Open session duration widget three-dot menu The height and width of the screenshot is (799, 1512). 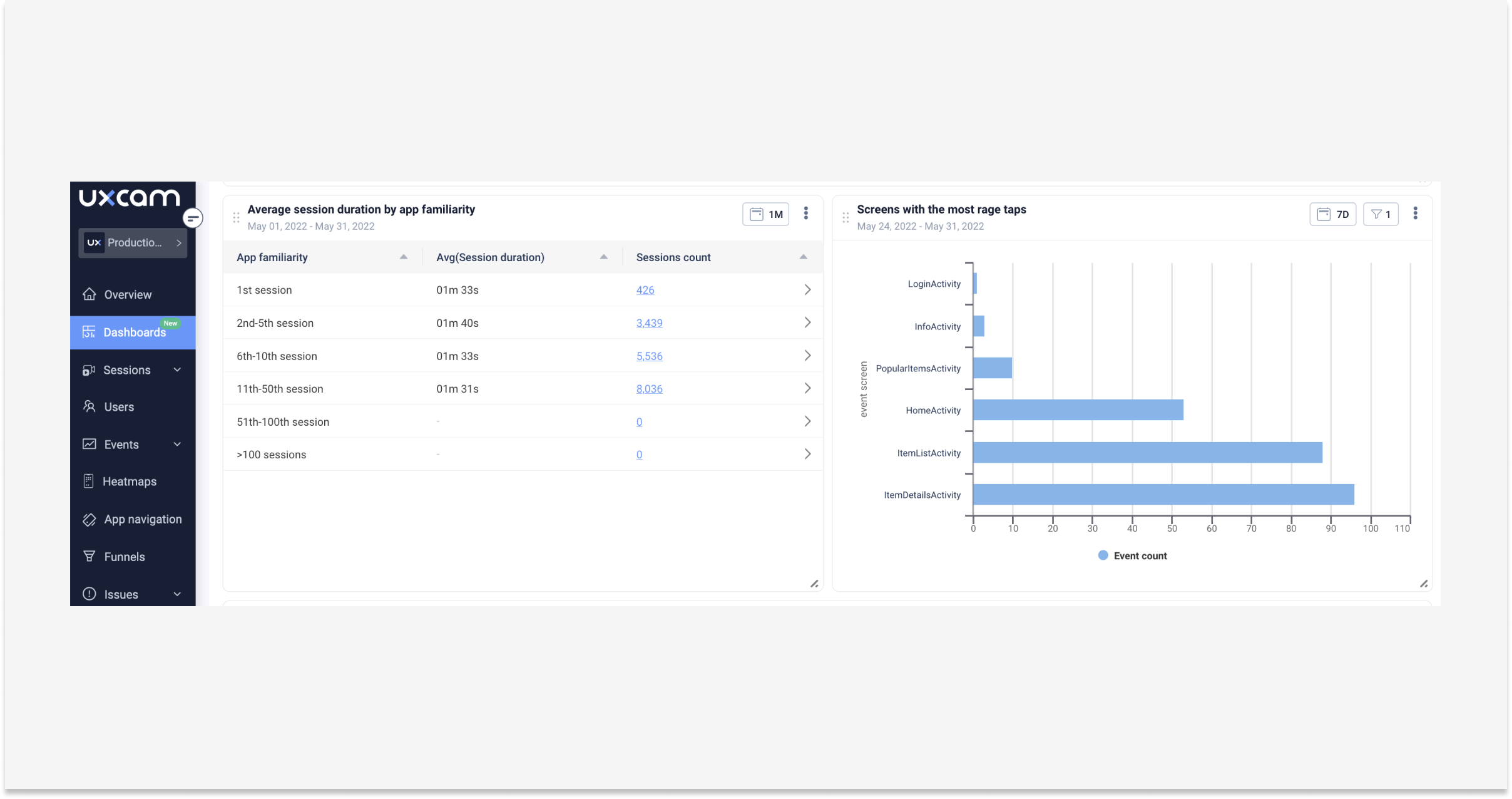tap(806, 214)
